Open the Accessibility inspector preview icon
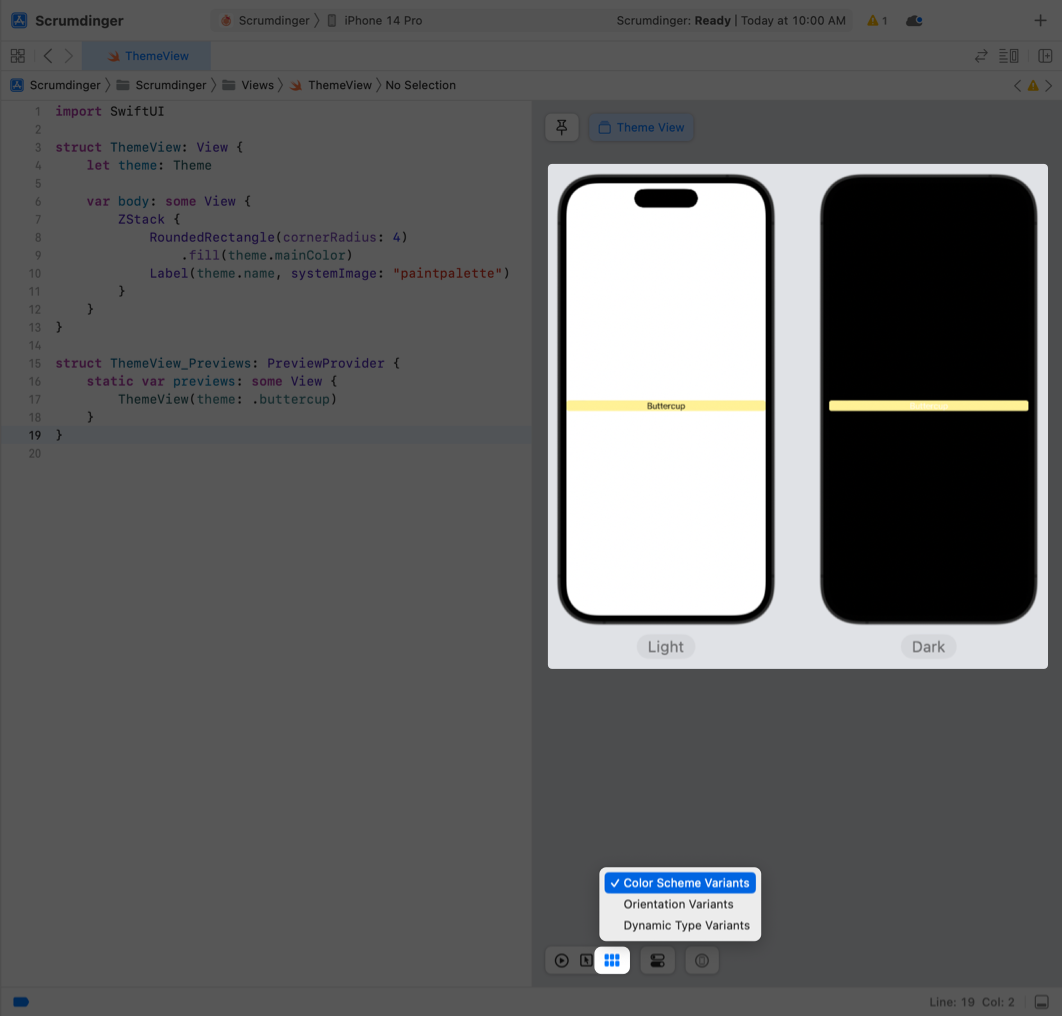The width and height of the screenshot is (1062, 1016). (x=701, y=960)
